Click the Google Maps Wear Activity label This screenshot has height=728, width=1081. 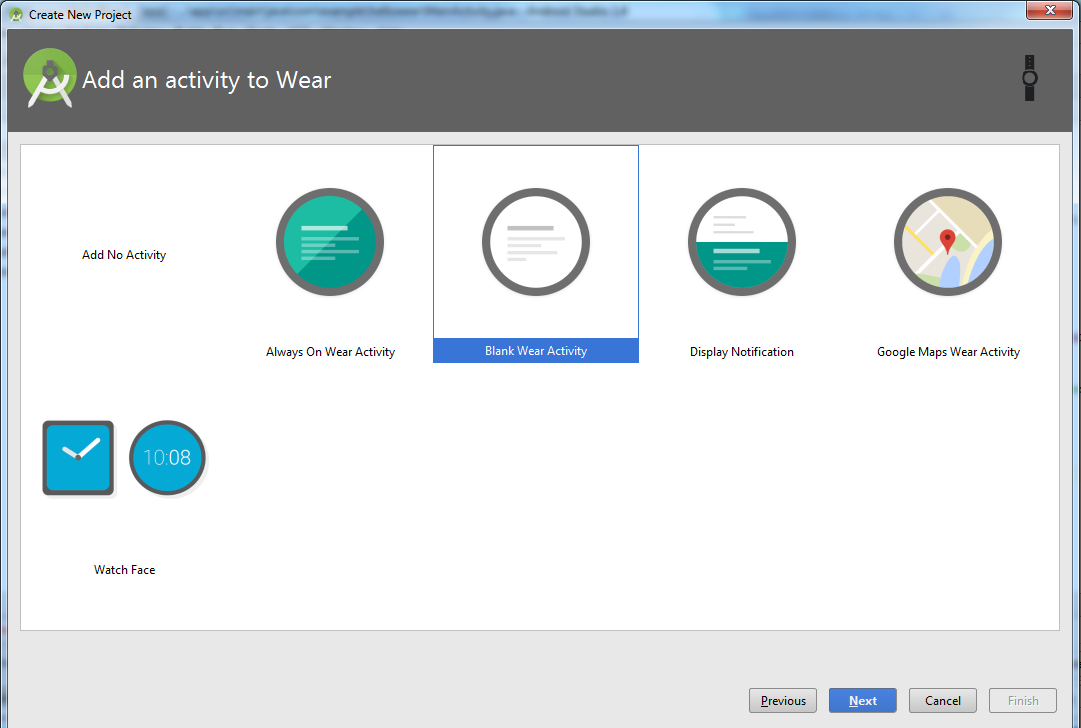pyautogui.click(x=948, y=352)
